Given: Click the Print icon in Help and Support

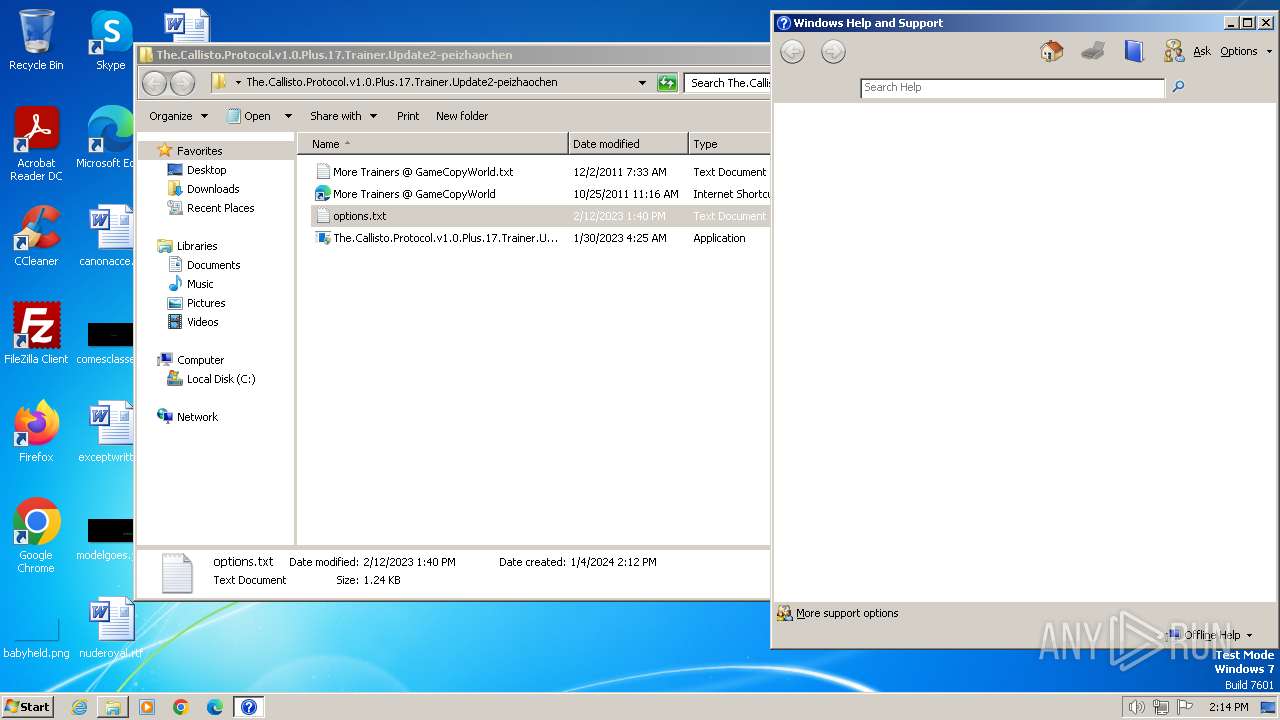Looking at the screenshot, I should pos(1093,51).
